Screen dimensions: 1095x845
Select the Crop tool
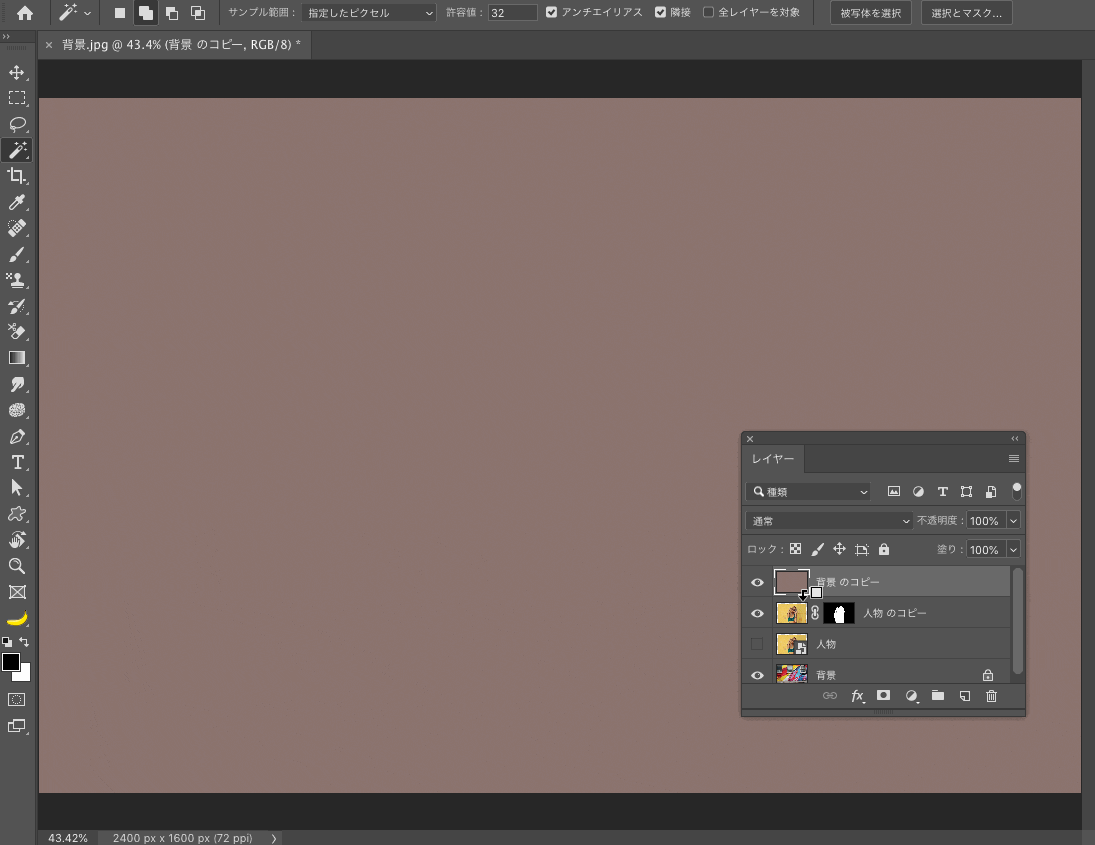17,176
